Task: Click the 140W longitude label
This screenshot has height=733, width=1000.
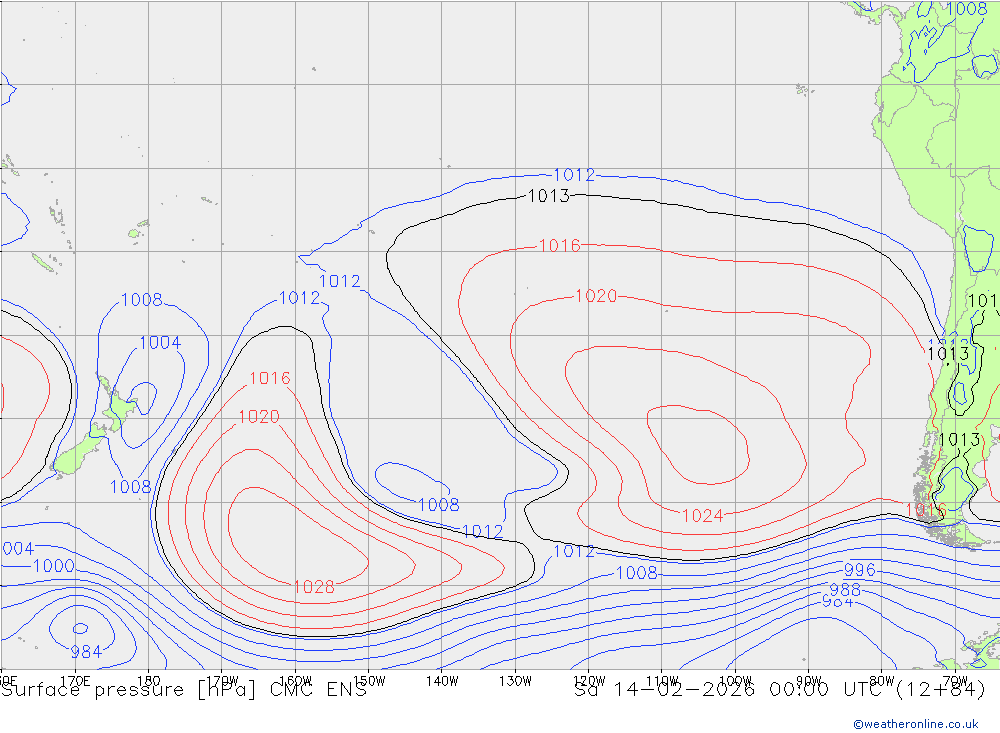Action: (x=442, y=681)
